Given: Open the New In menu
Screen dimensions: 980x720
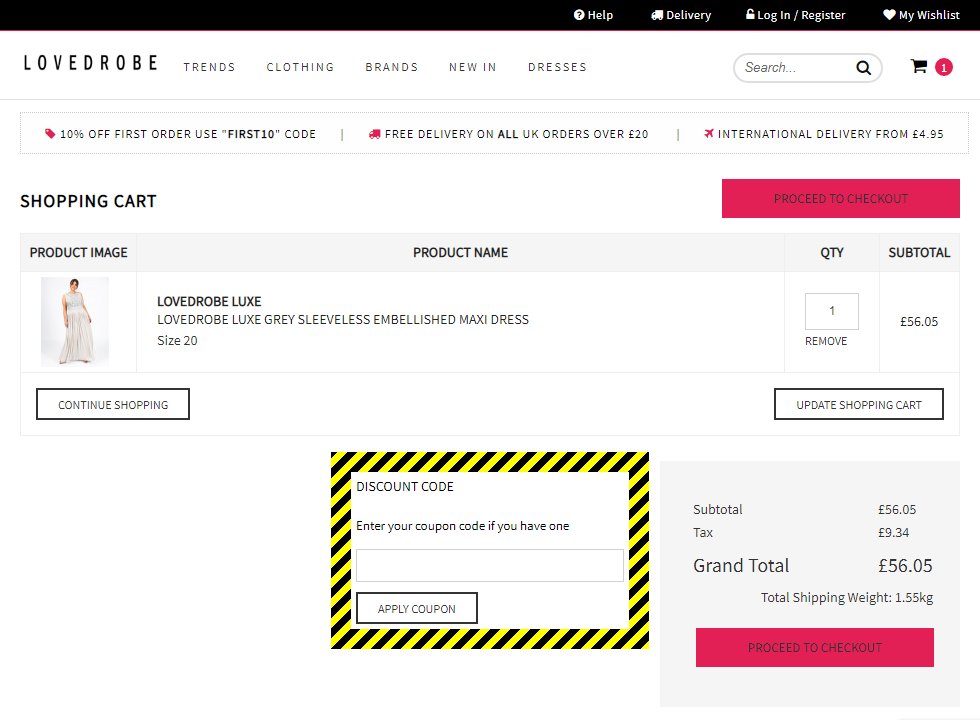Looking at the screenshot, I should [472, 67].
